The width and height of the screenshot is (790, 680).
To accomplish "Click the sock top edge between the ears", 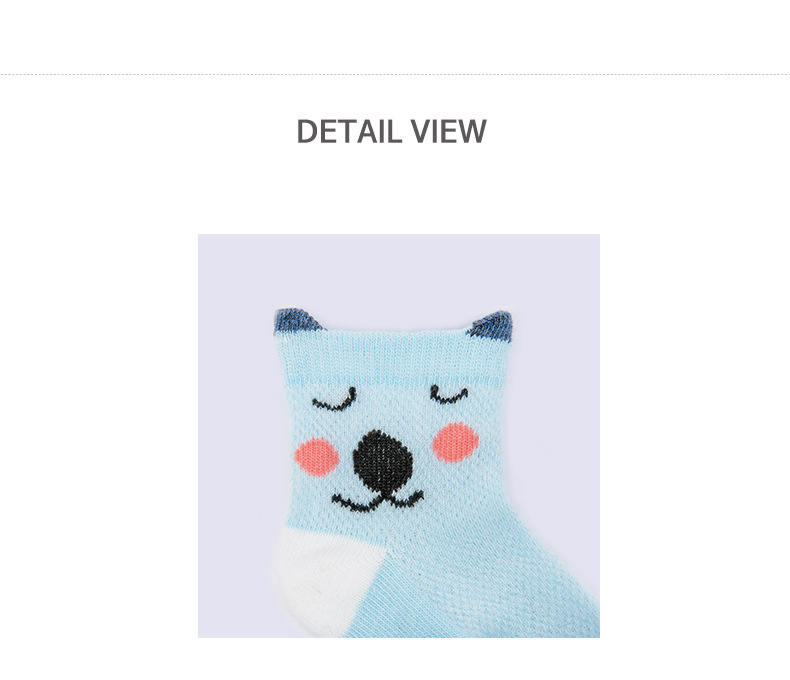I will pos(396,332).
